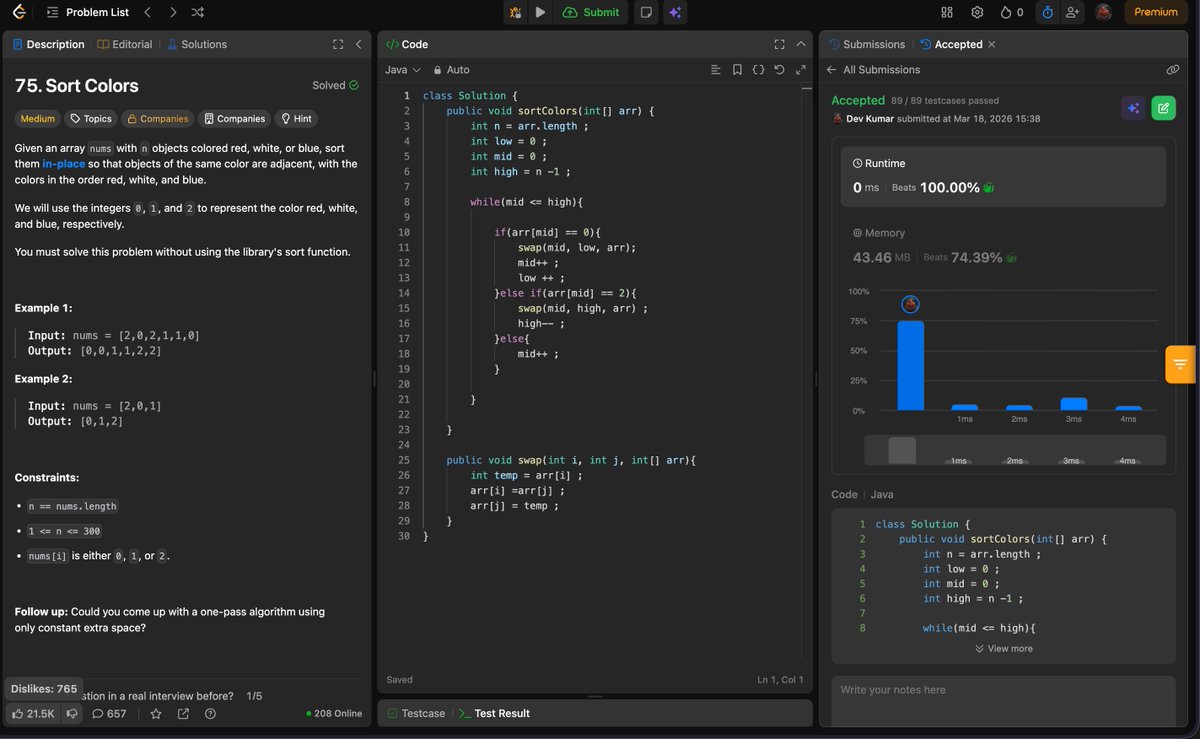Click the AI sparkle icon in top bar
This screenshot has height=739, width=1200.
(675, 12)
